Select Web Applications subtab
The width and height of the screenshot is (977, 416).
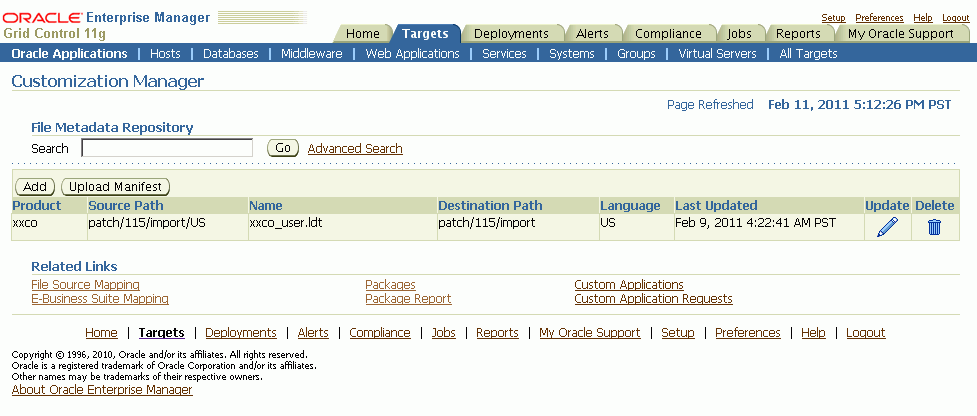[412, 54]
